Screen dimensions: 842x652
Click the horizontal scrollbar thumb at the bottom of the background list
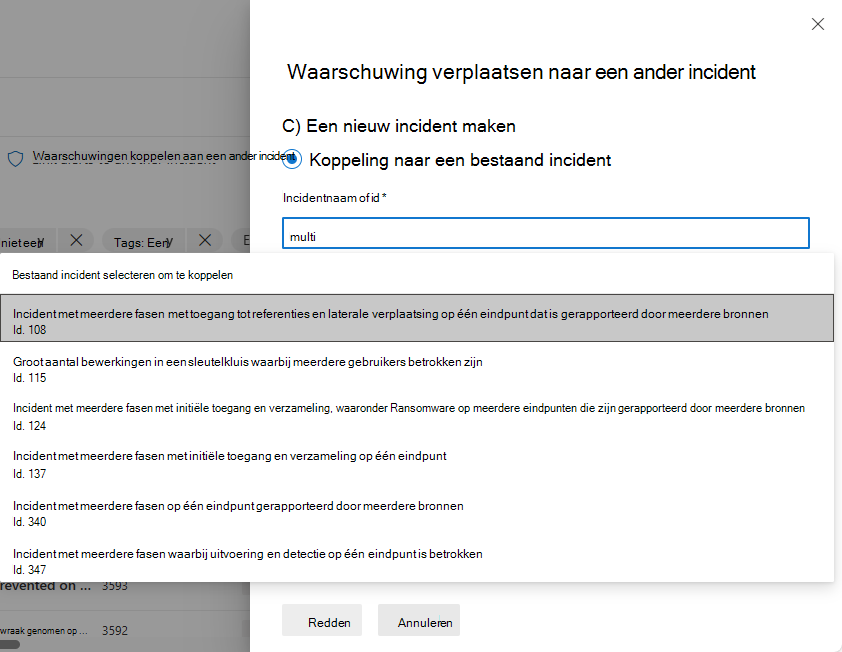click(x=10, y=644)
